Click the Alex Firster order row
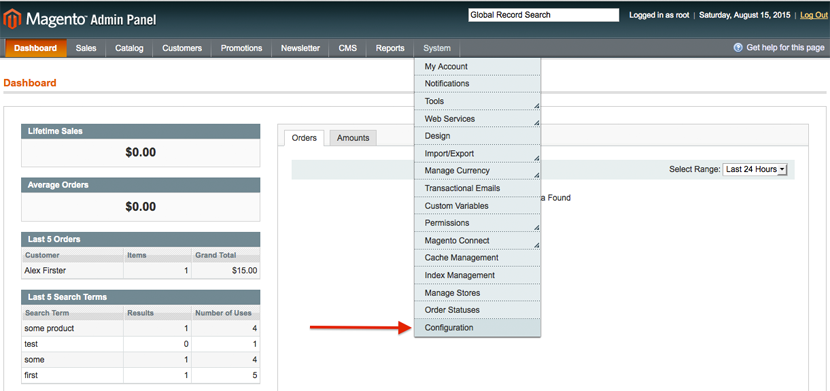 [x=141, y=270]
